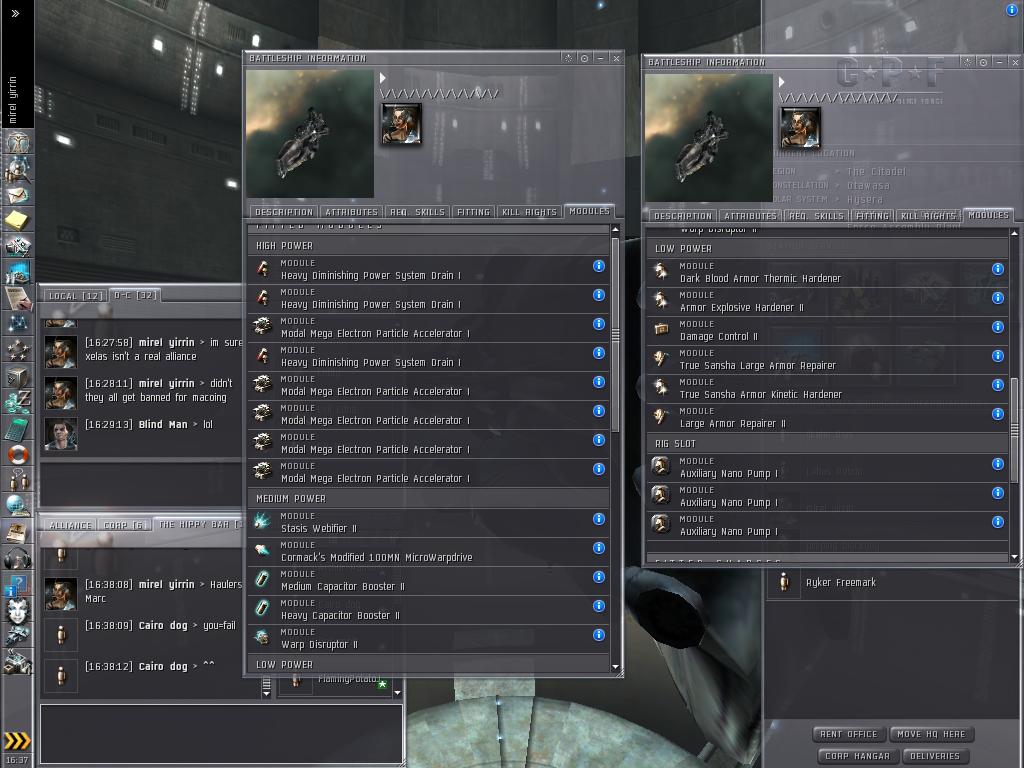The width and height of the screenshot is (1024, 768).
Task: Click the scroll-down arrow of the High Power modules list
Action: coord(615,667)
